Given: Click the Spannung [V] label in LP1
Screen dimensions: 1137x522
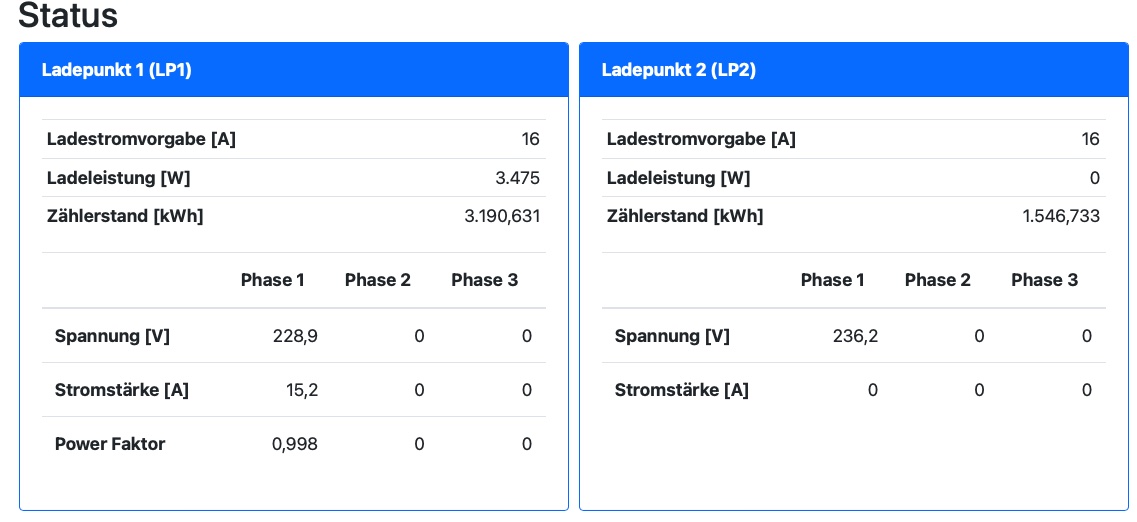Looking at the screenshot, I should coord(112,336).
